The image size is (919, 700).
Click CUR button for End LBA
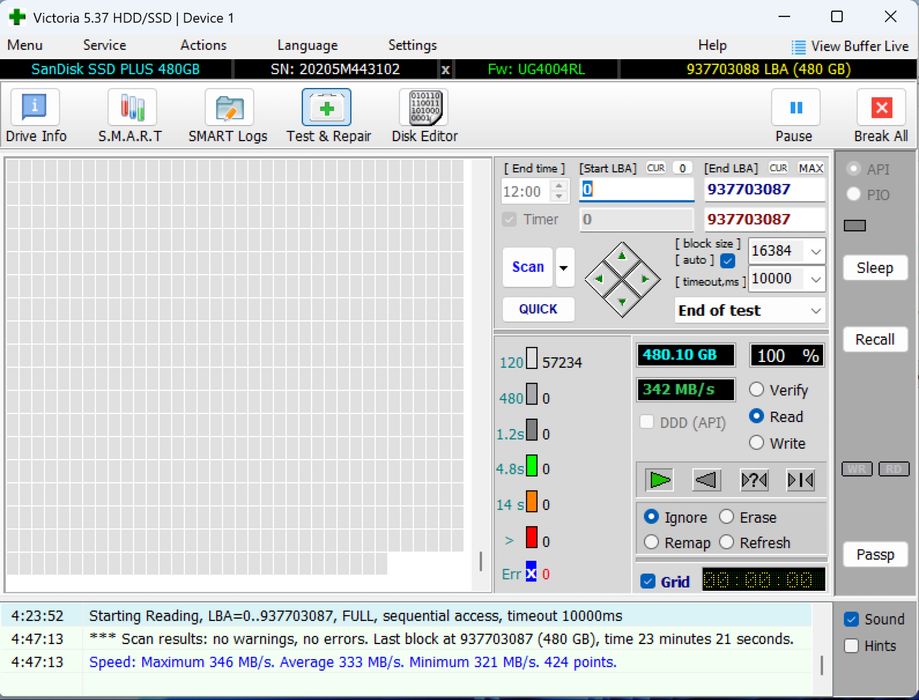778,168
